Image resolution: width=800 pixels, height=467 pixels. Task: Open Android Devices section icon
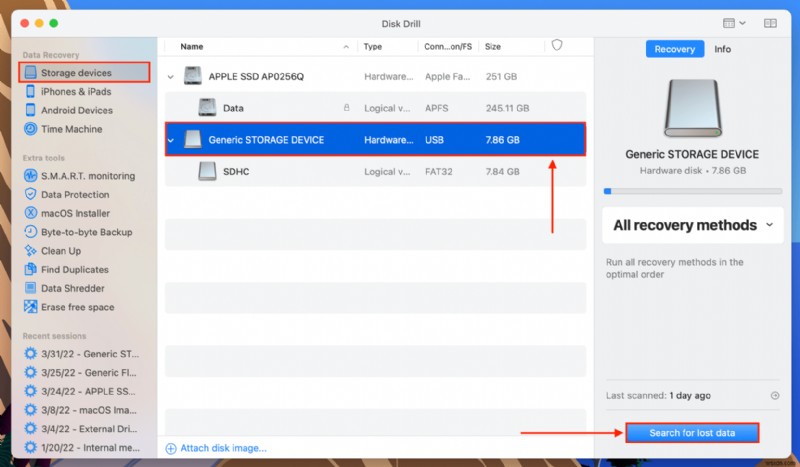tap(31, 110)
